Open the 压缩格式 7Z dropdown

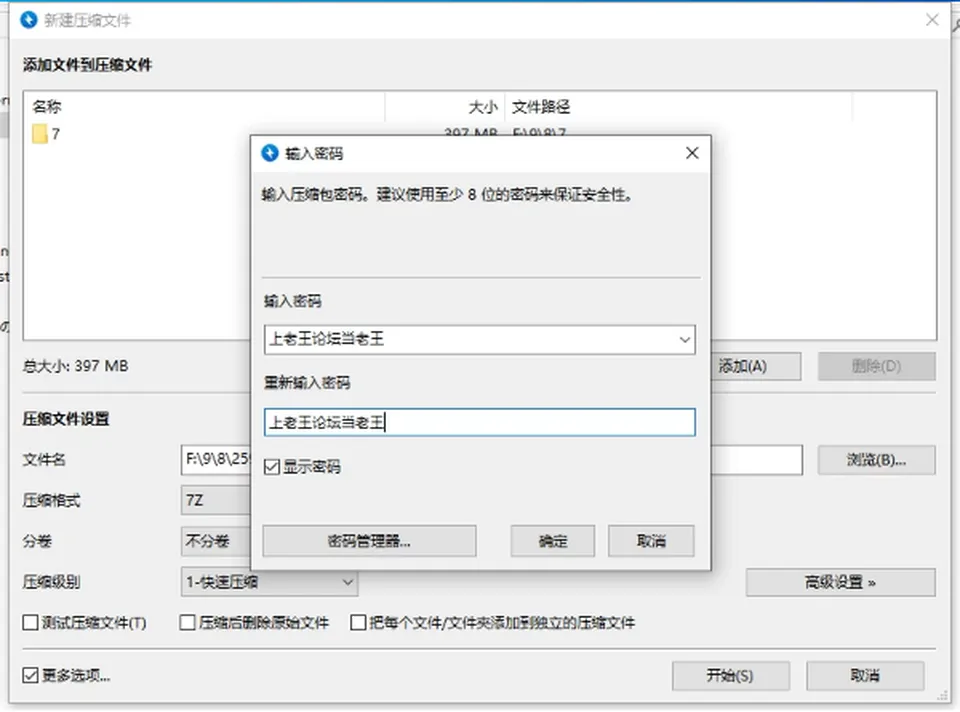tap(216, 500)
